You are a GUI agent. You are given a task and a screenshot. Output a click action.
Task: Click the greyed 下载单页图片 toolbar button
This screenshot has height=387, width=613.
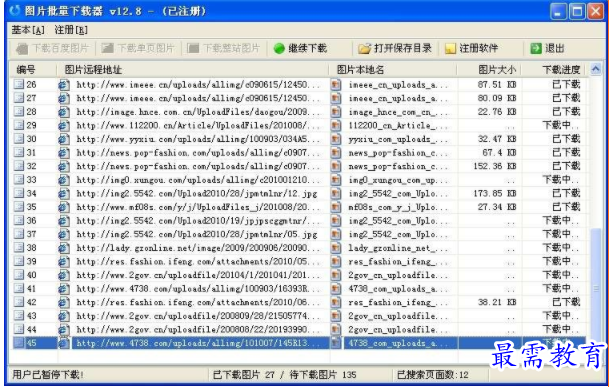pyautogui.click(x=138, y=48)
